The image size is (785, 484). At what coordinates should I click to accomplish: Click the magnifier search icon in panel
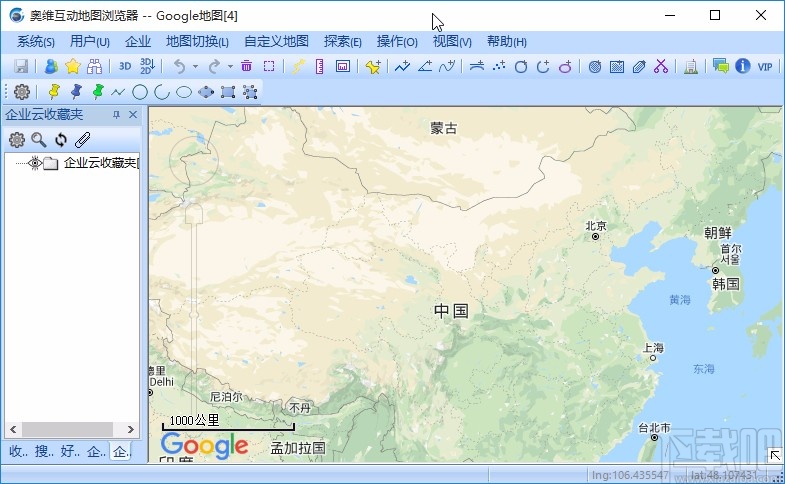(x=39, y=140)
